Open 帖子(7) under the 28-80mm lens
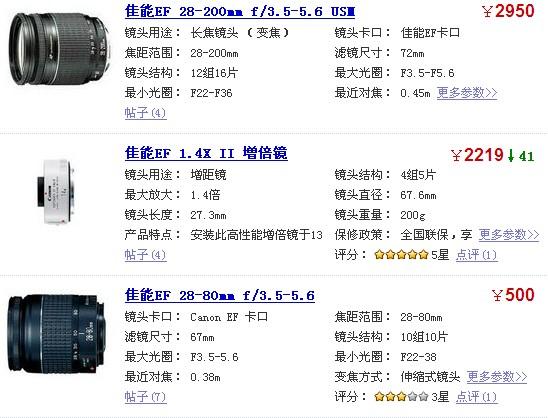The width and height of the screenshot is (548, 418). 145,397
